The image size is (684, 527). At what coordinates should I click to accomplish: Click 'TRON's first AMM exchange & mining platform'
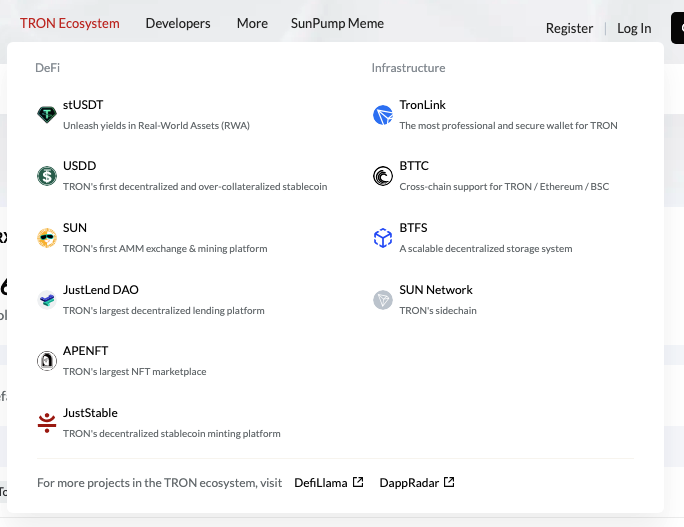(x=165, y=249)
